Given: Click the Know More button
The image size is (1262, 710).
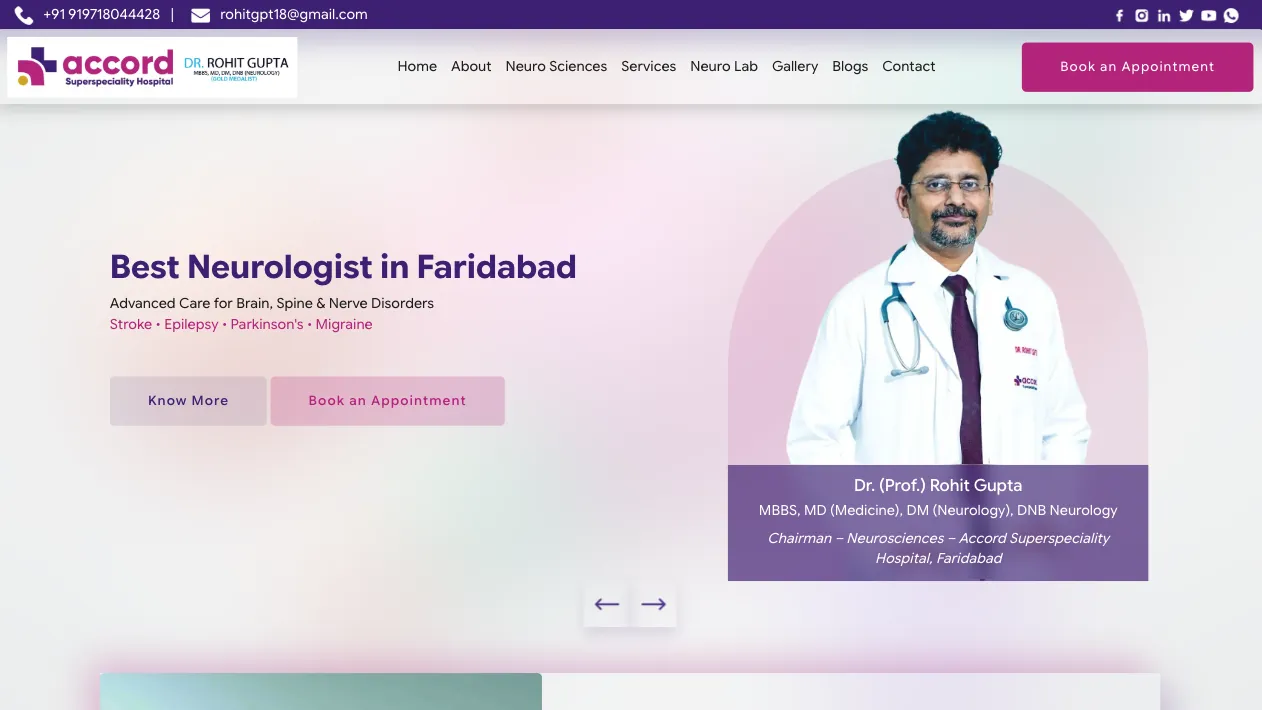Looking at the screenshot, I should click(x=188, y=401).
